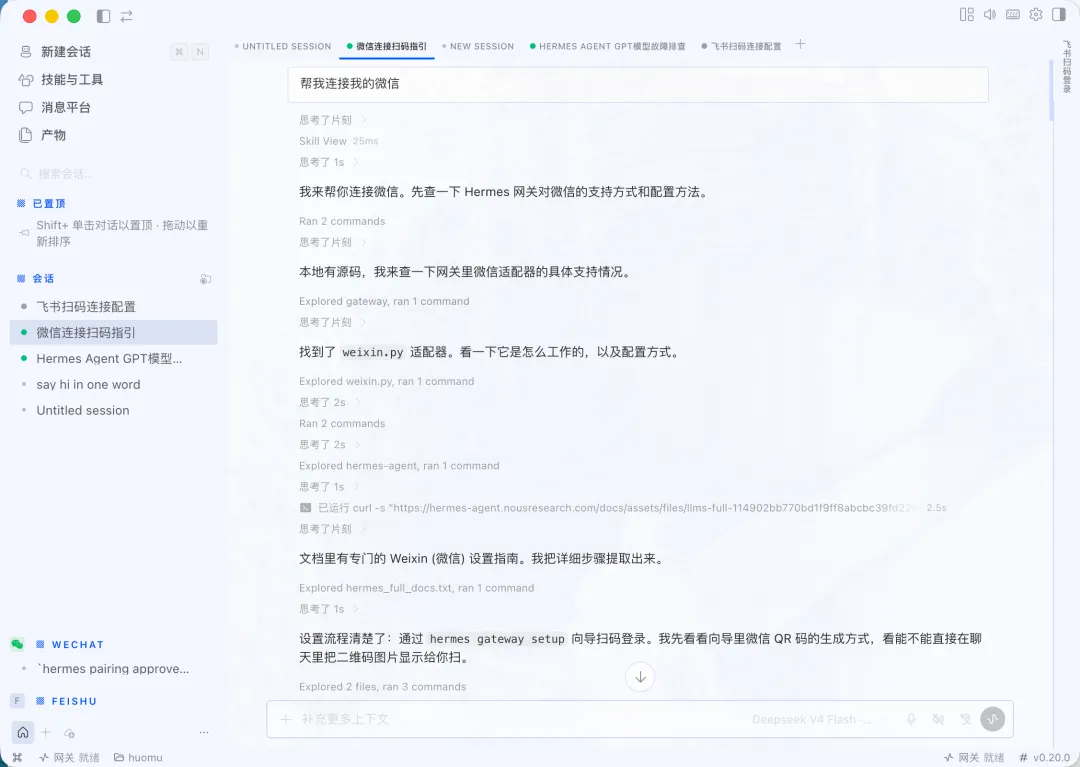The height and width of the screenshot is (767, 1080).
Task: Expand Explored hermes-agent, ran 1 command
Action: click(x=399, y=466)
